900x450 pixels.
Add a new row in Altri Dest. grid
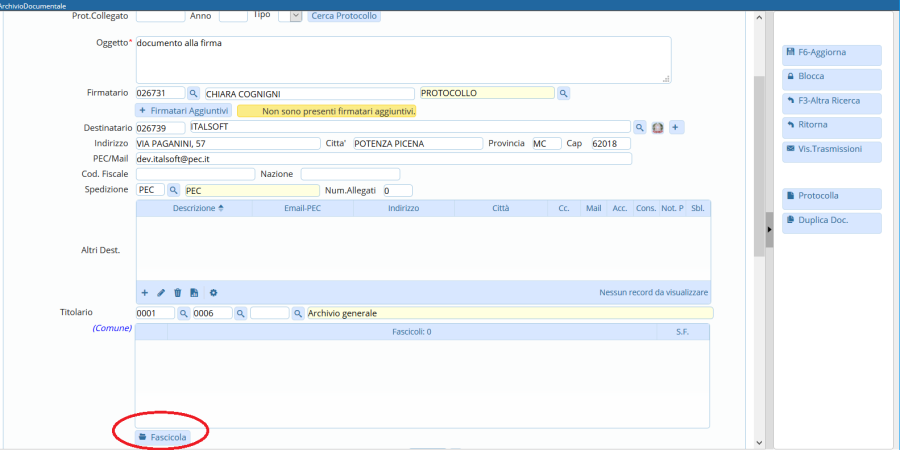(144, 292)
